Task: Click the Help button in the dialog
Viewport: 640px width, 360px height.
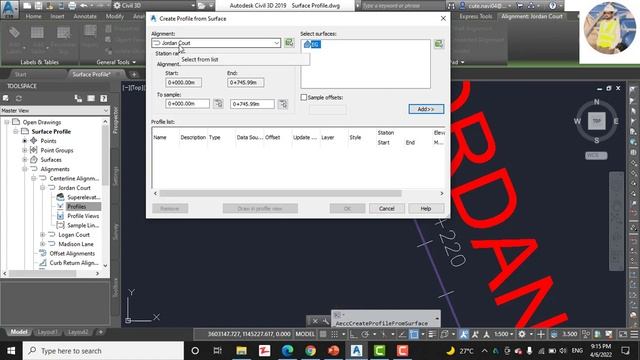Action: (426, 209)
